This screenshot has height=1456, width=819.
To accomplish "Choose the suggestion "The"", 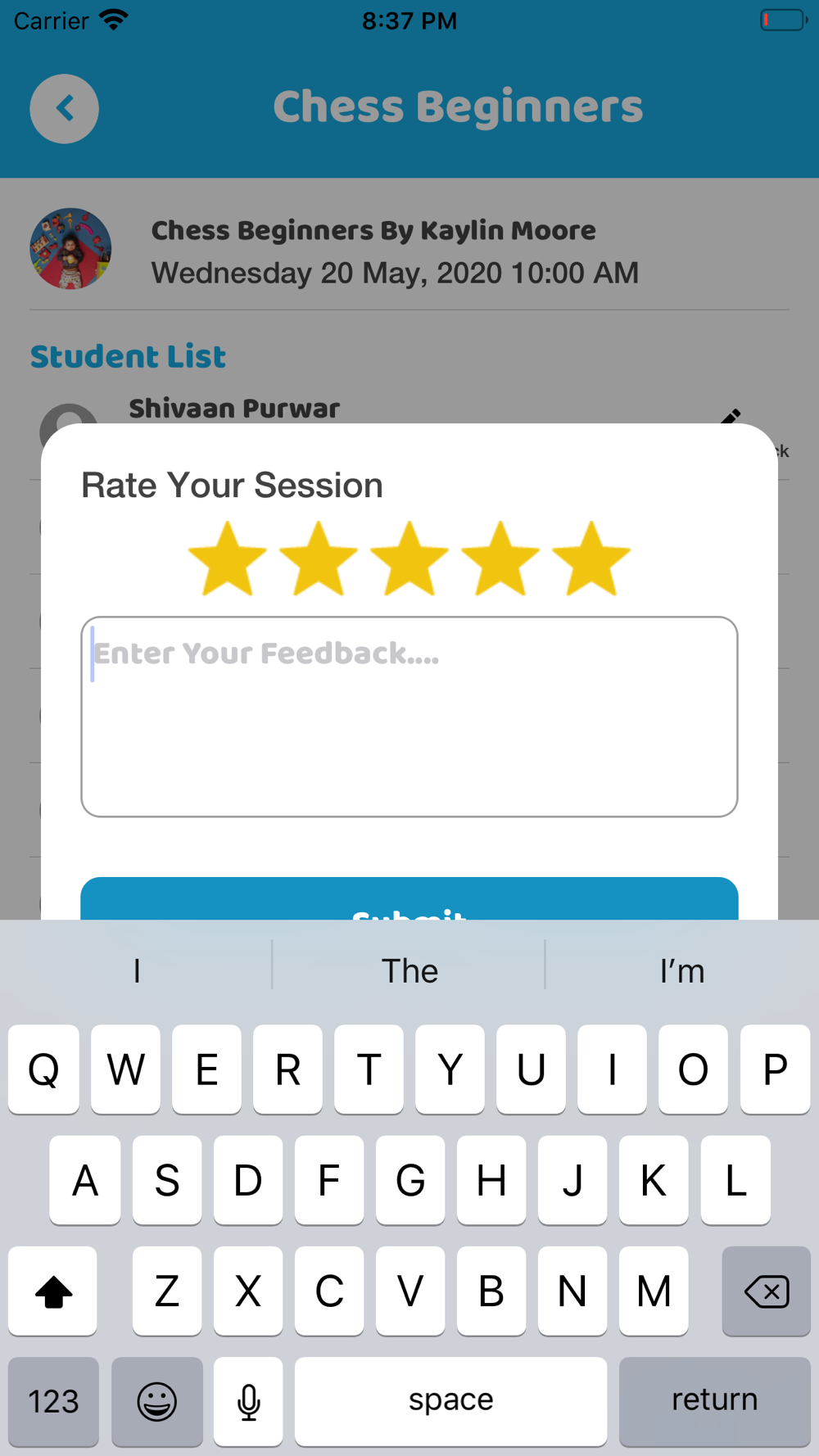I will (409, 971).
